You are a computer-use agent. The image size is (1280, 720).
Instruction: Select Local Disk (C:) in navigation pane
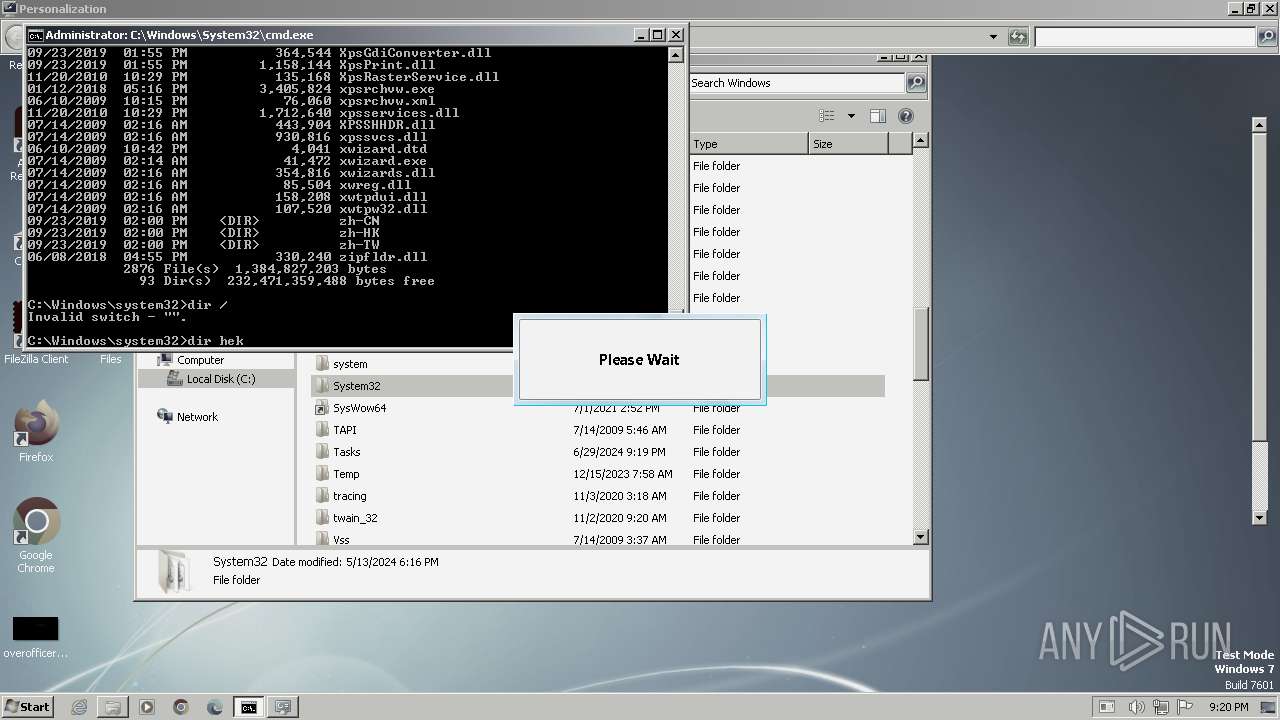click(x=215, y=379)
